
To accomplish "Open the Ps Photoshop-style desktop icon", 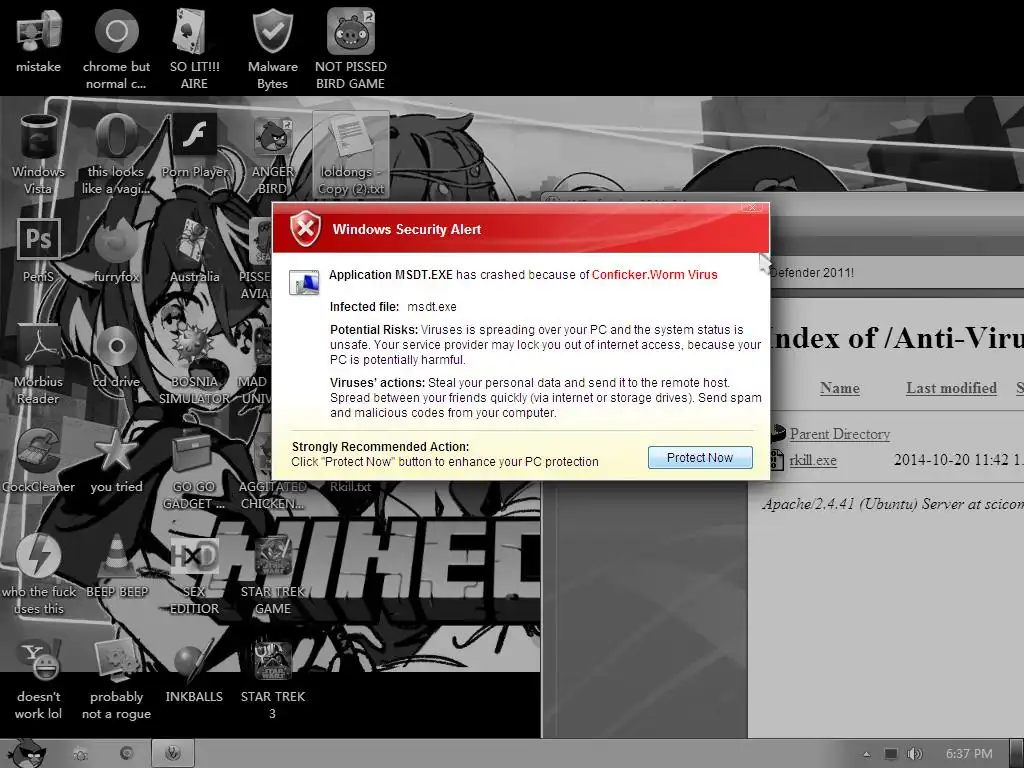I will [39, 240].
